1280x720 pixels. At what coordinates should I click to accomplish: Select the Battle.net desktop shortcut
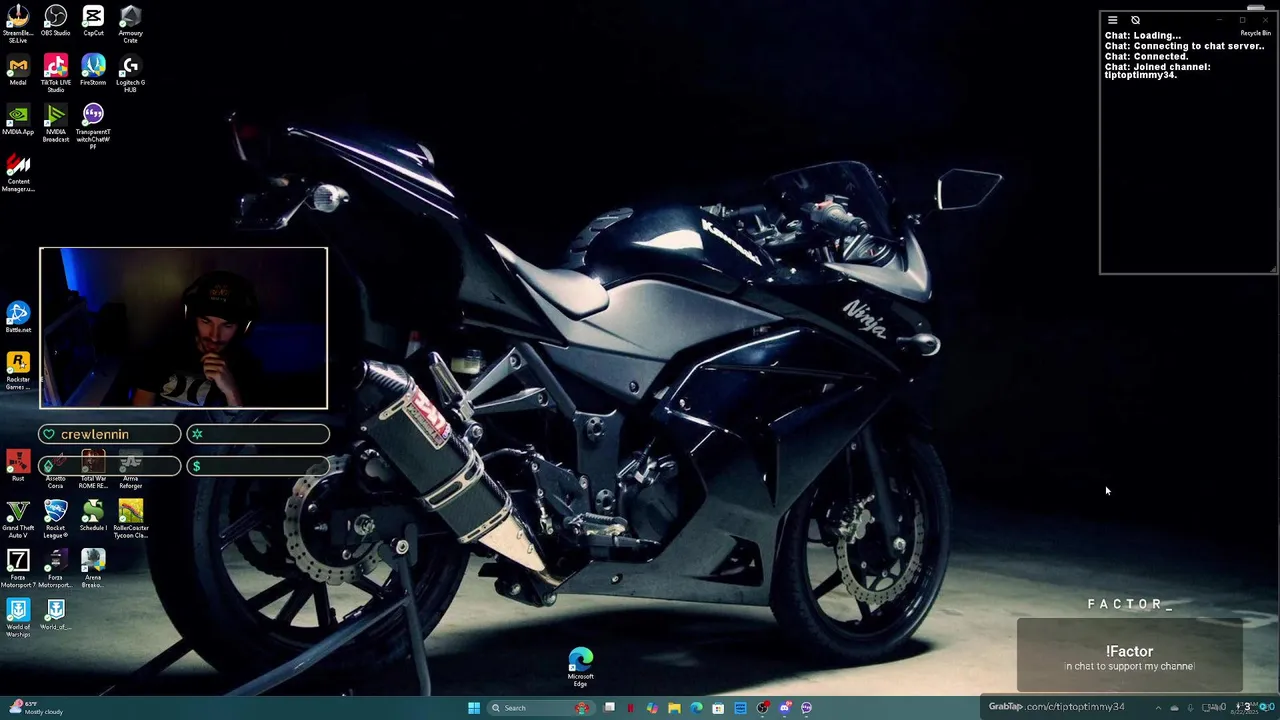click(x=18, y=318)
